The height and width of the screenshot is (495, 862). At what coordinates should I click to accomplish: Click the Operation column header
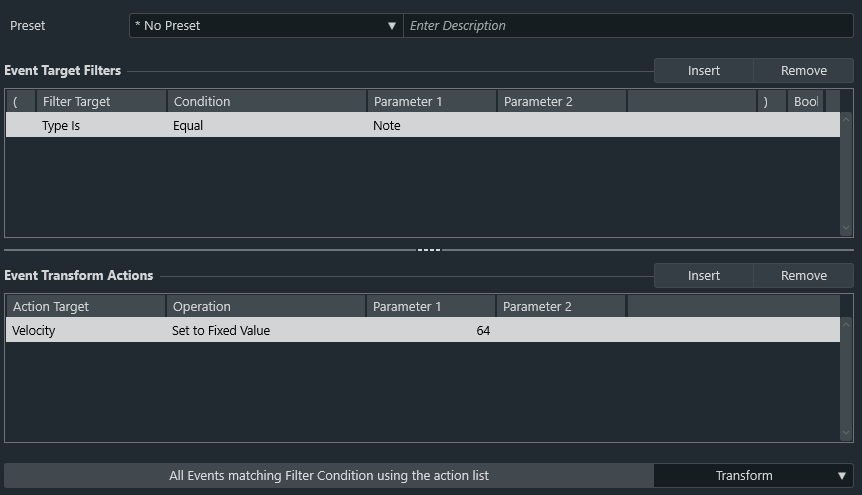(265, 307)
